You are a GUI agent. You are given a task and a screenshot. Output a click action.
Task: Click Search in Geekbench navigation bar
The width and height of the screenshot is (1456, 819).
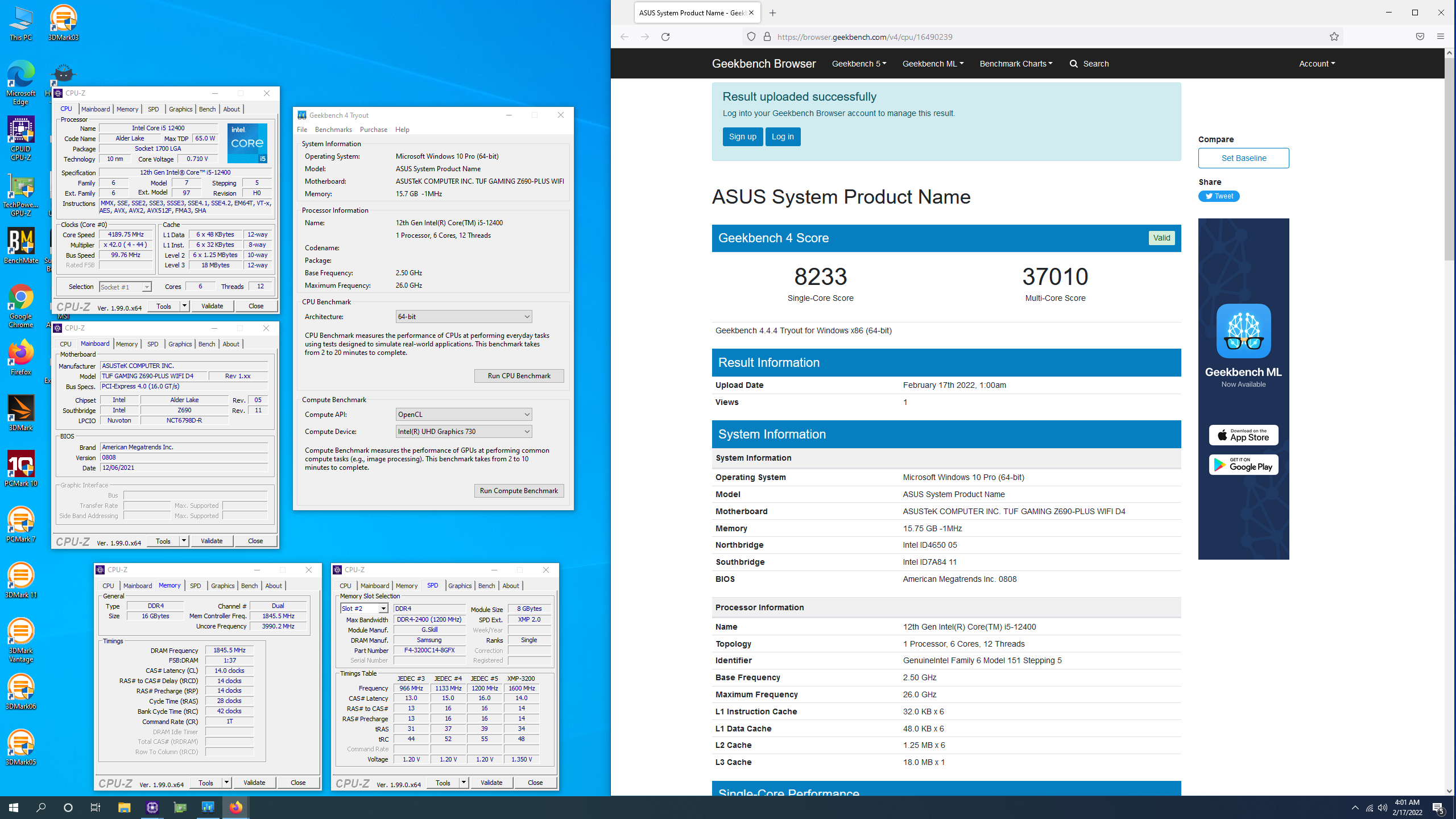[1089, 64]
